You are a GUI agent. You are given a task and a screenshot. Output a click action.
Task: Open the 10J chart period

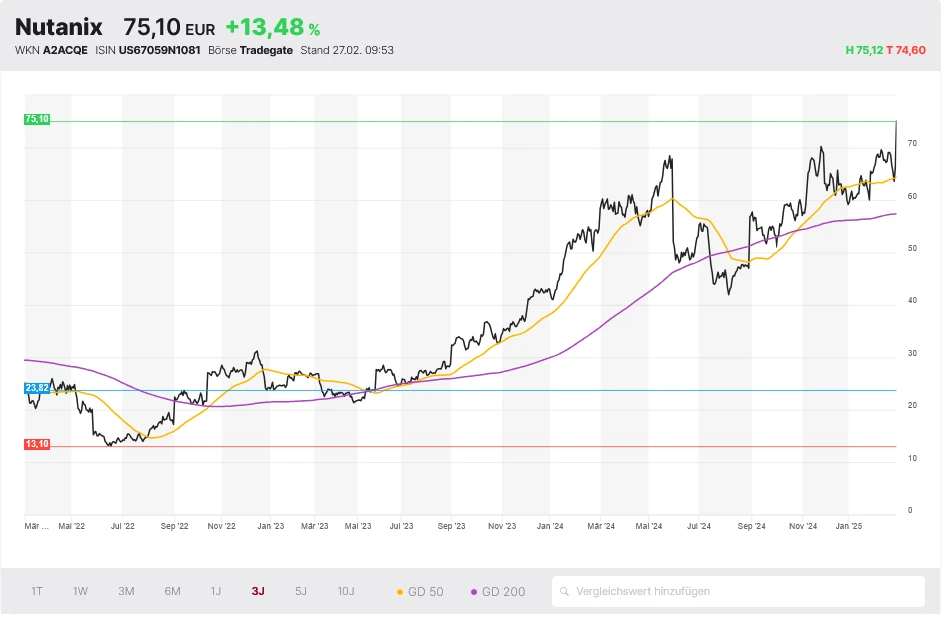(x=346, y=591)
